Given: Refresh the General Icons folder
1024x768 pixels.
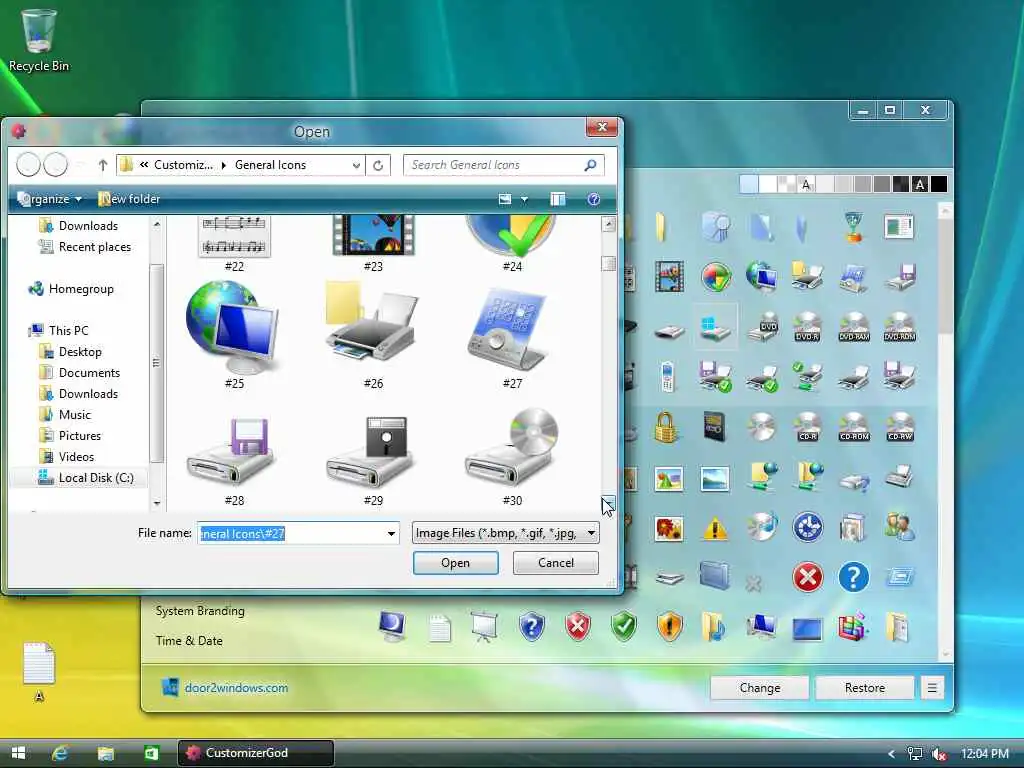Looking at the screenshot, I should [x=378, y=165].
